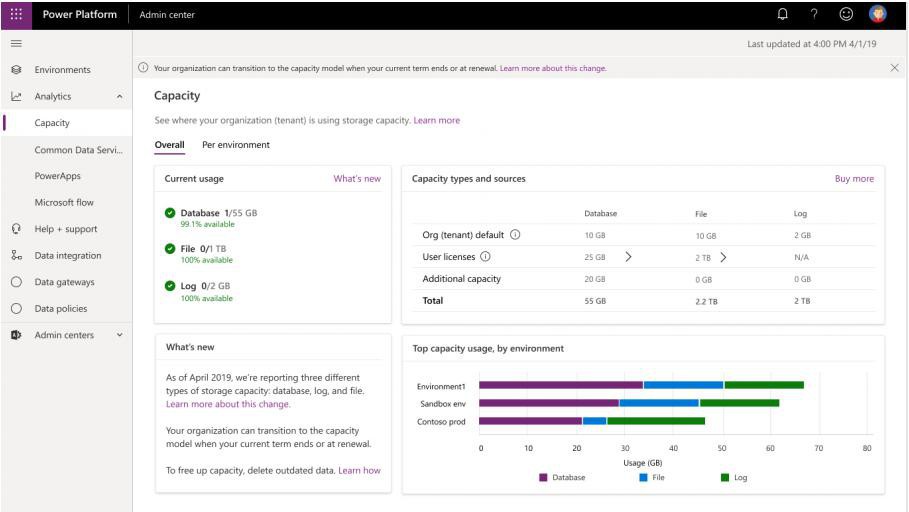Open the user profile avatar
The width and height of the screenshot is (909, 512).
pyautogui.click(x=879, y=14)
